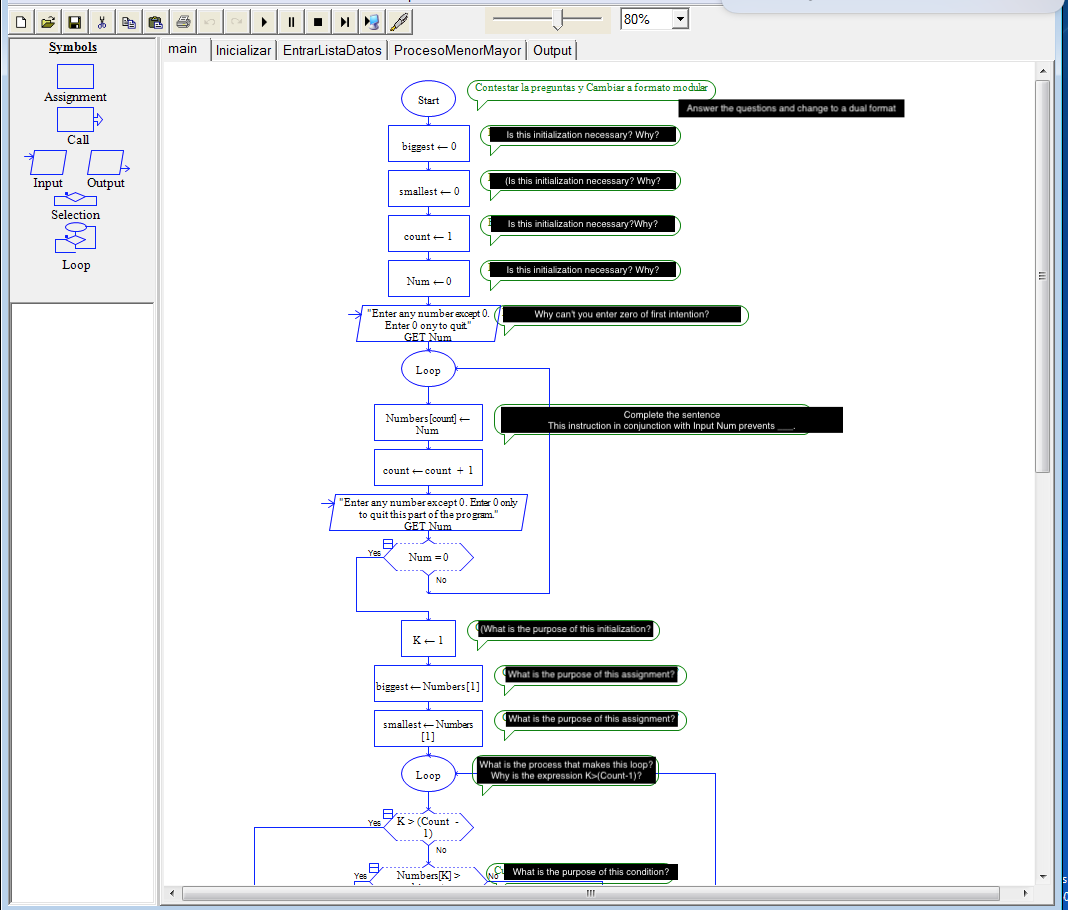
Task: Run the flowchart with the Play icon
Action: pyautogui.click(x=263, y=20)
